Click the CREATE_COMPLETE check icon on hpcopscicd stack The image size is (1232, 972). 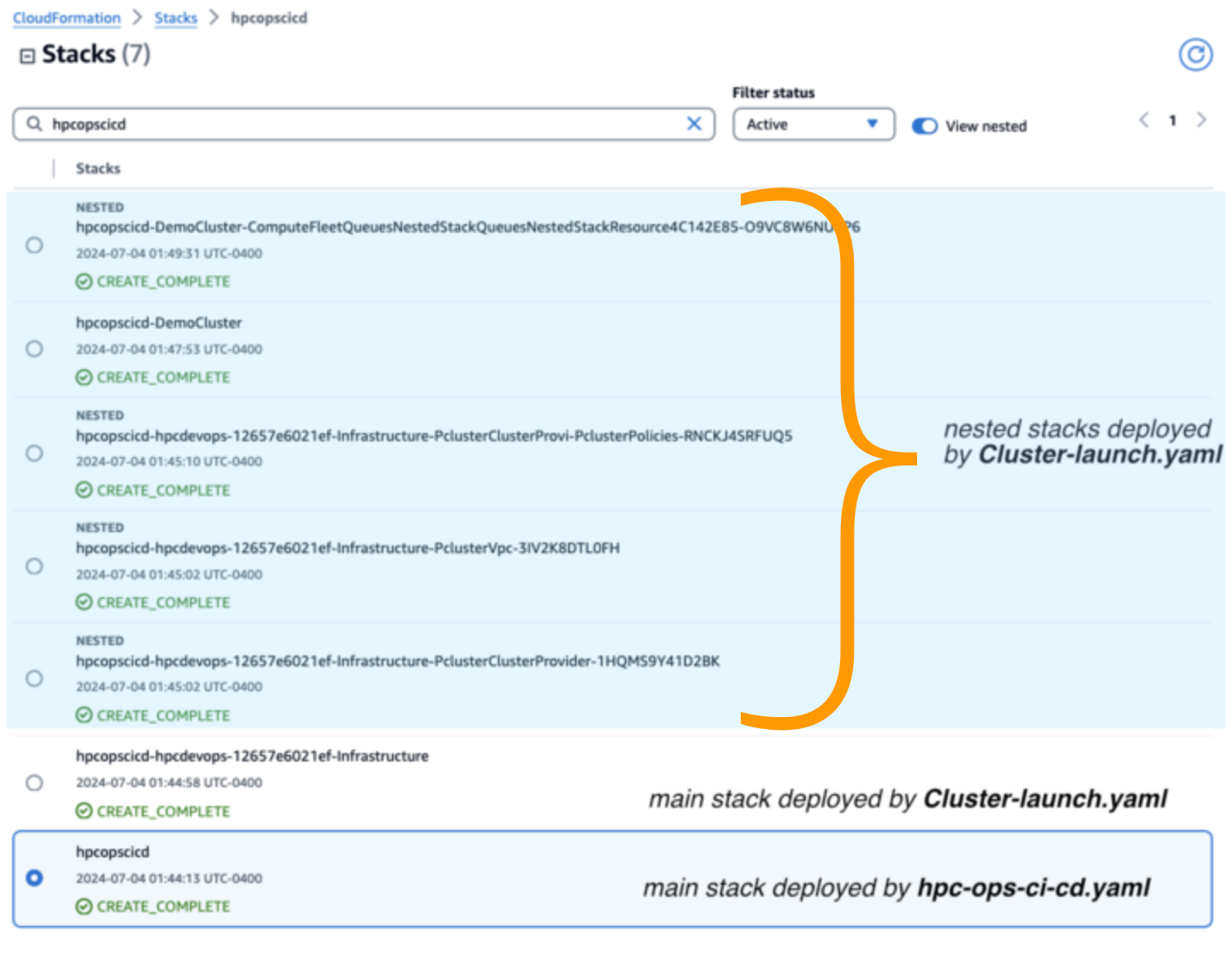84,906
